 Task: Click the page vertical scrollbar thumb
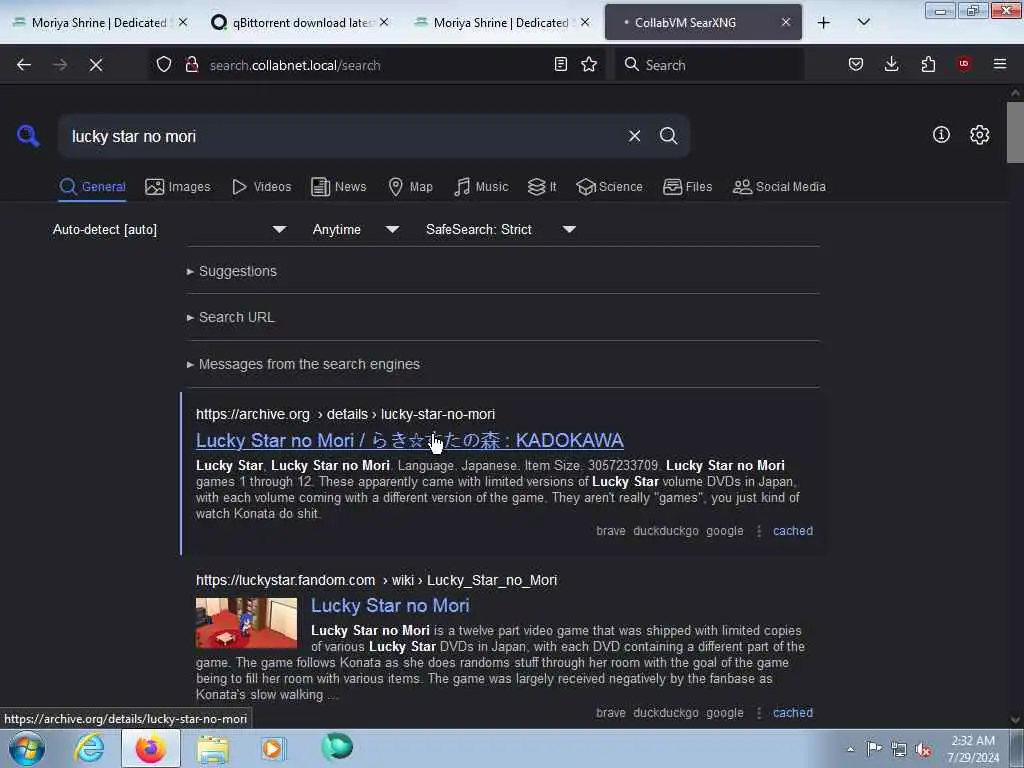1015,133
